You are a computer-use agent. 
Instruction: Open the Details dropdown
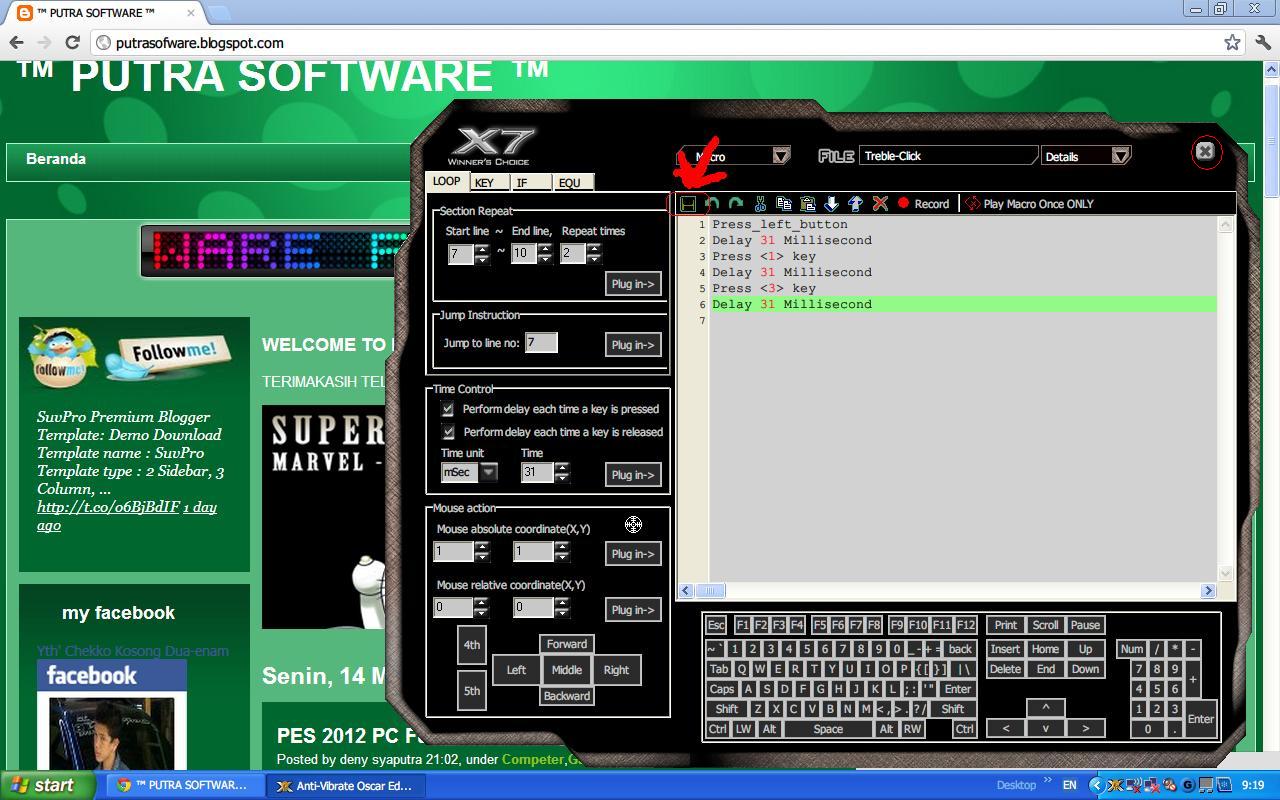(1120, 156)
